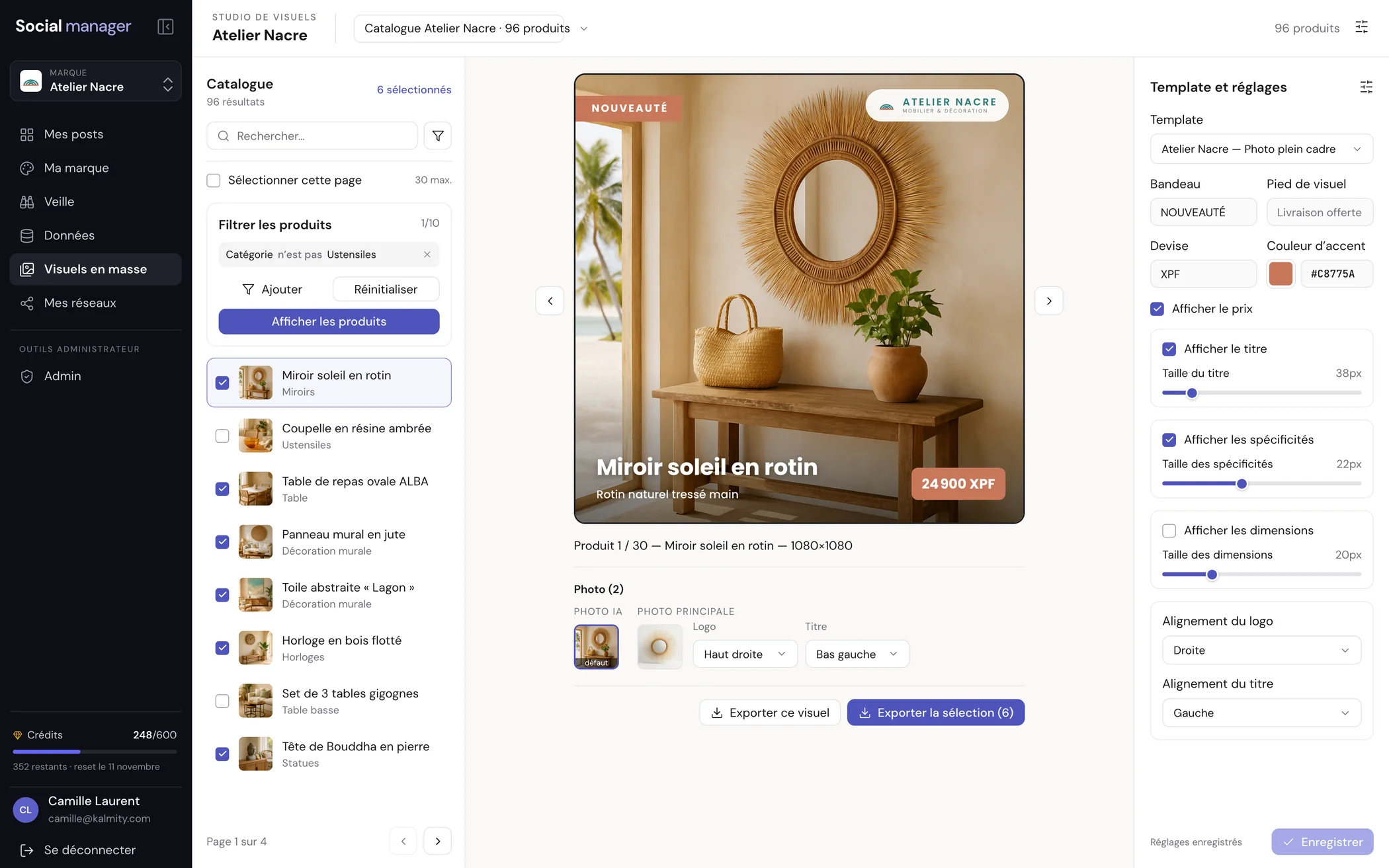
Task: Go to previous catalogue page
Action: [x=403, y=841]
